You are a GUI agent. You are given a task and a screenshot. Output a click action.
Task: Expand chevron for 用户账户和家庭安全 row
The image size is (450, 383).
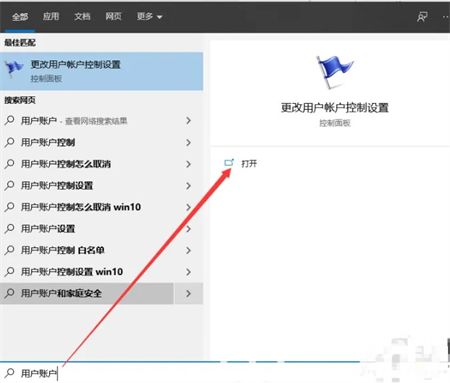[189, 293]
